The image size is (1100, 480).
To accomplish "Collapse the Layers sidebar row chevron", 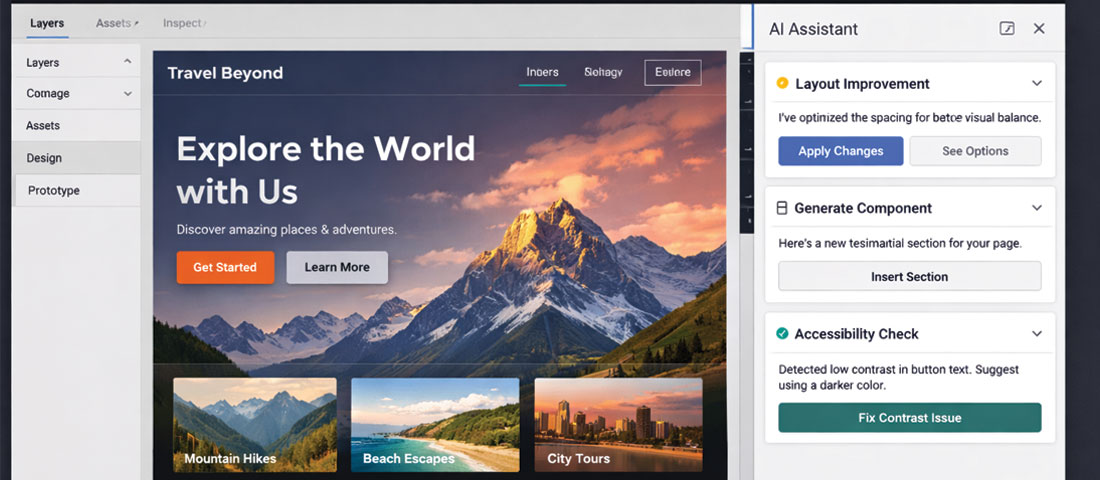I will [x=127, y=62].
